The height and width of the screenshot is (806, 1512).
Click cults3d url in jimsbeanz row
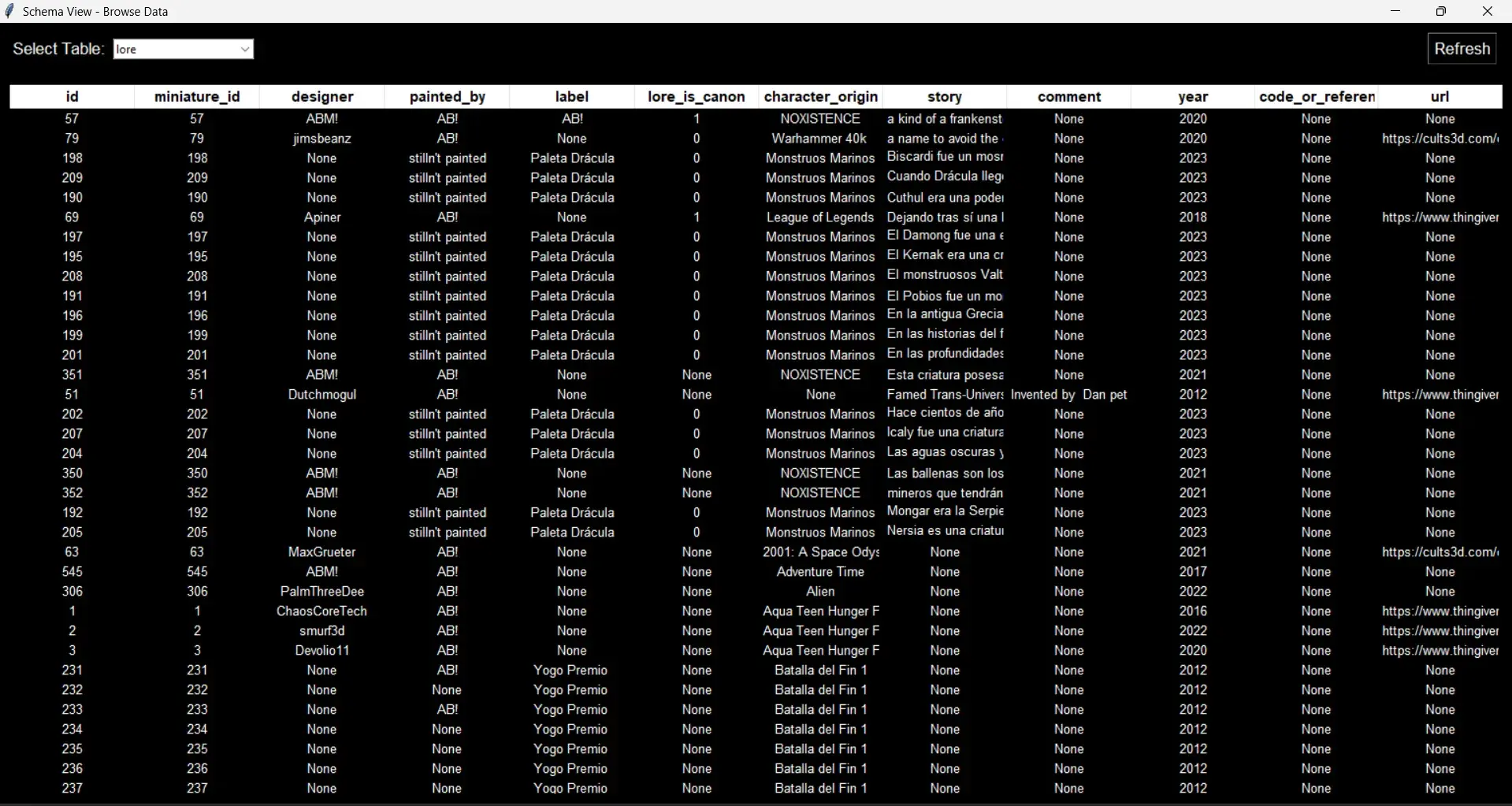pos(1440,139)
